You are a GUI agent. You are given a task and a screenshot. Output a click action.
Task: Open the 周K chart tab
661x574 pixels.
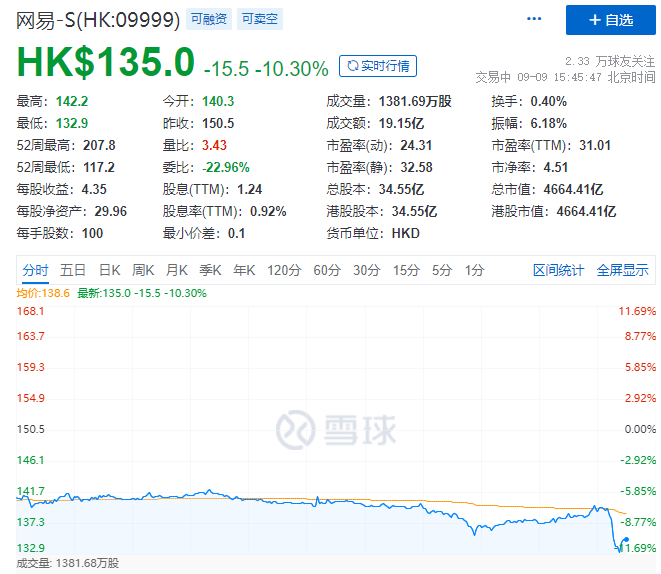143,270
